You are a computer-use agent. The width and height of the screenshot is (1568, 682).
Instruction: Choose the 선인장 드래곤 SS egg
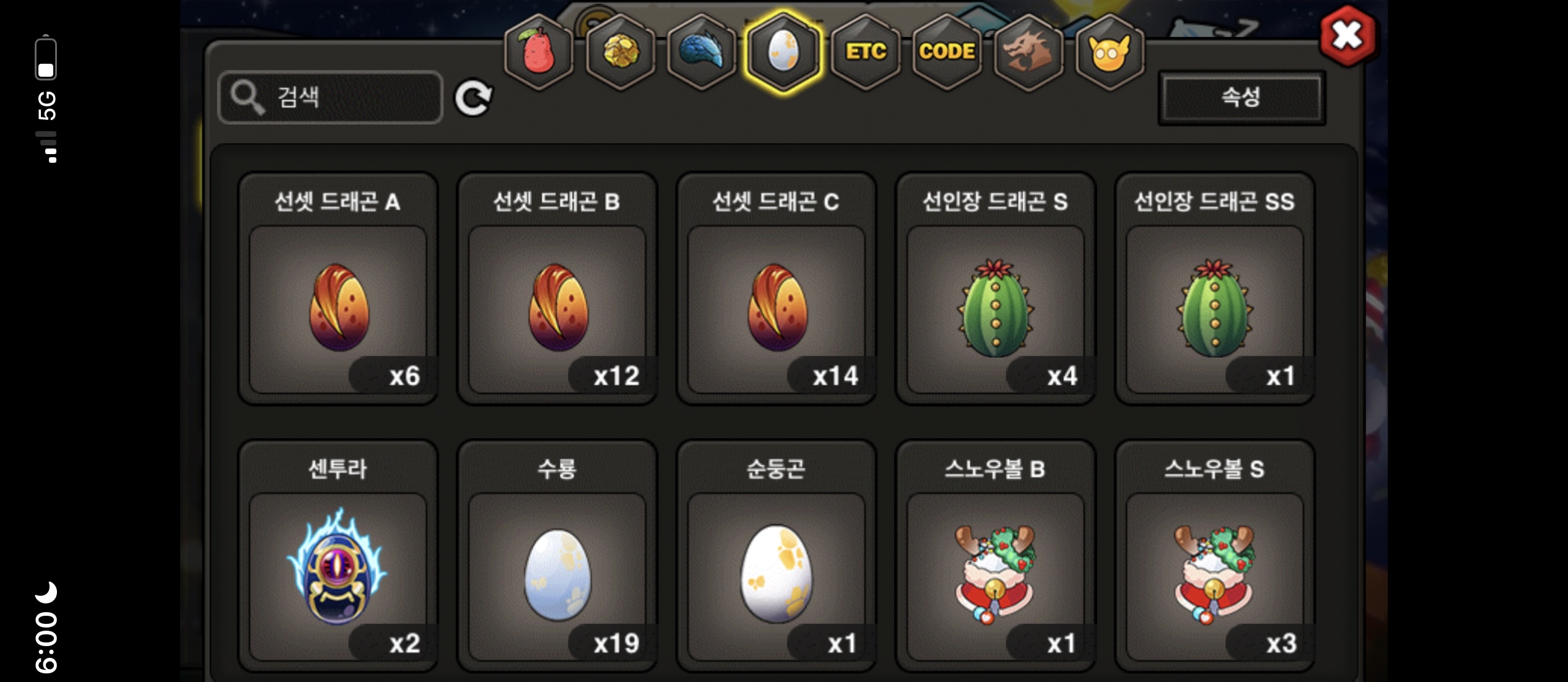(1215, 288)
